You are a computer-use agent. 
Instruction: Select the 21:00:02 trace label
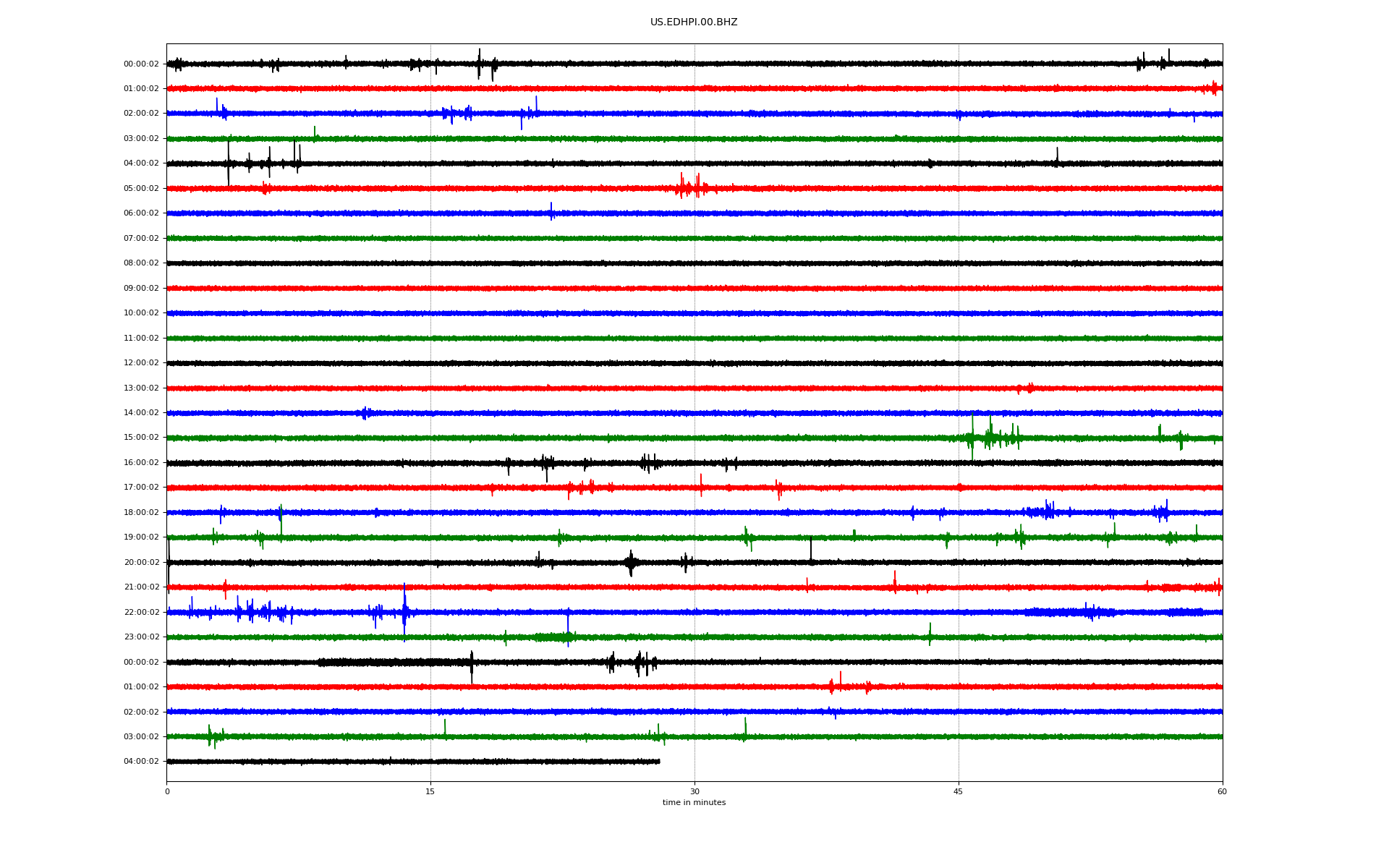point(141,587)
